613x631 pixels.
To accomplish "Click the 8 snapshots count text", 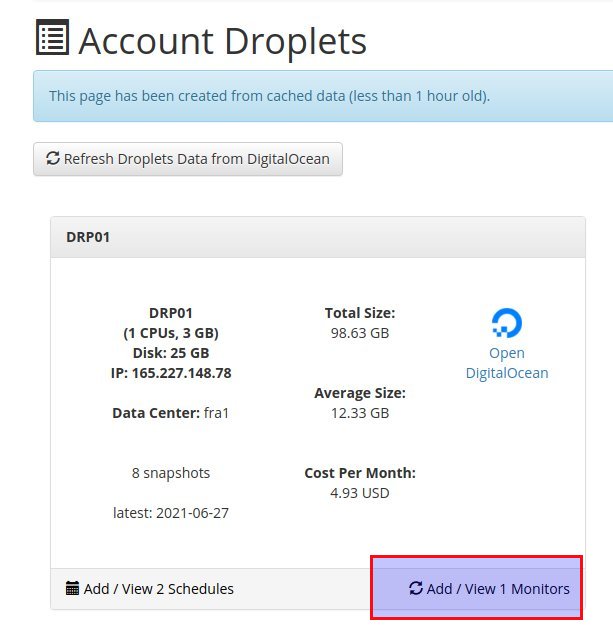I will click(171, 473).
